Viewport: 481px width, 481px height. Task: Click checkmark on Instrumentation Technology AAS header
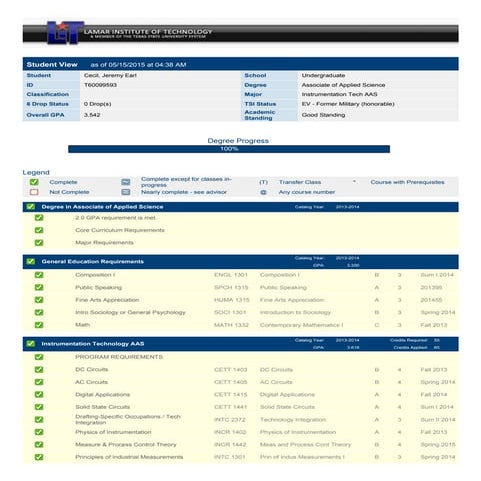point(31,343)
